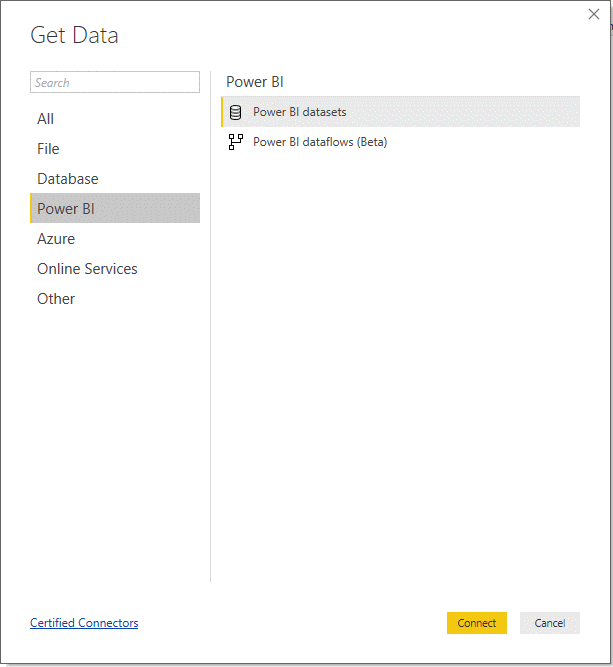Choose Power BI datasets connector text
Screen dimensions: 613x667
point(299,112)
